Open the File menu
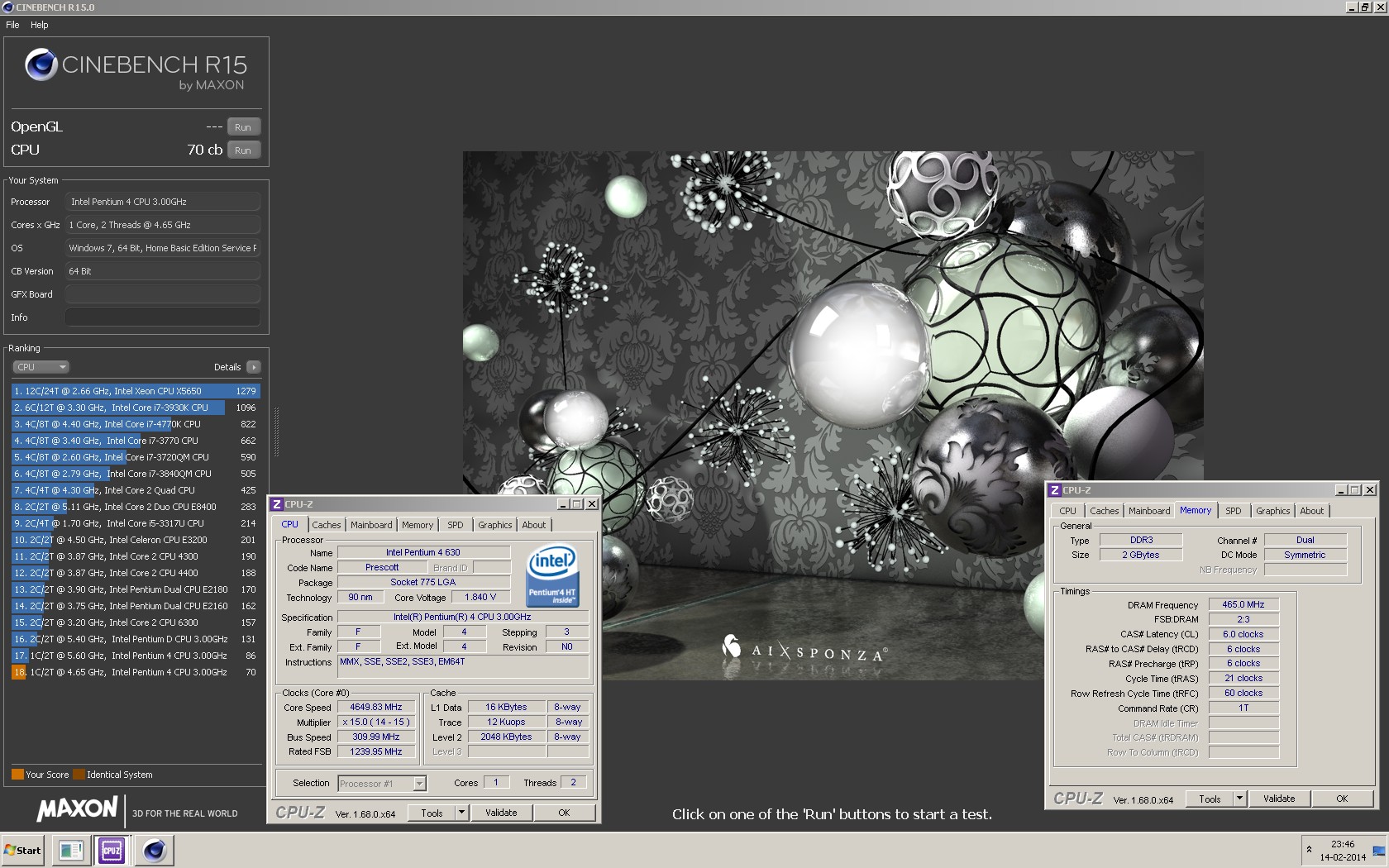This screenshot has height=868, width=1389. click(x=12, y=25)
